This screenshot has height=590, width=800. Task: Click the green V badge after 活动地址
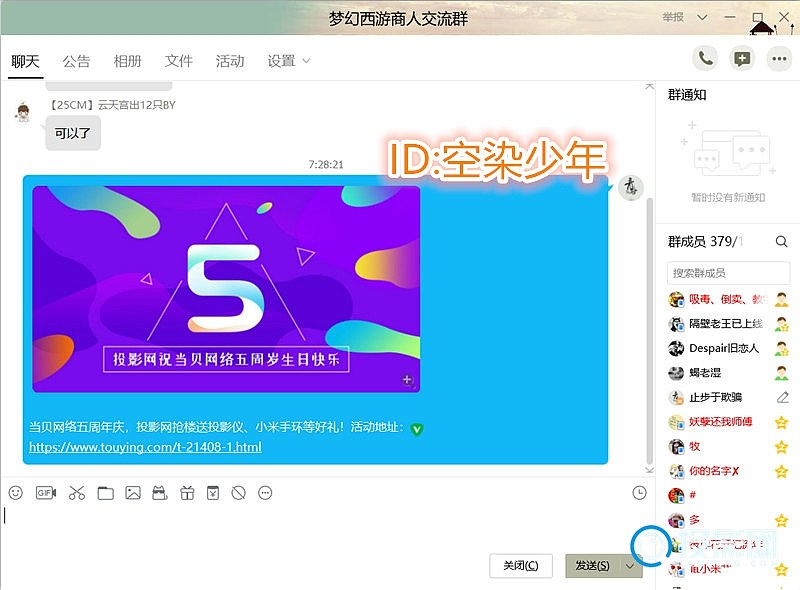coord(417,429)
